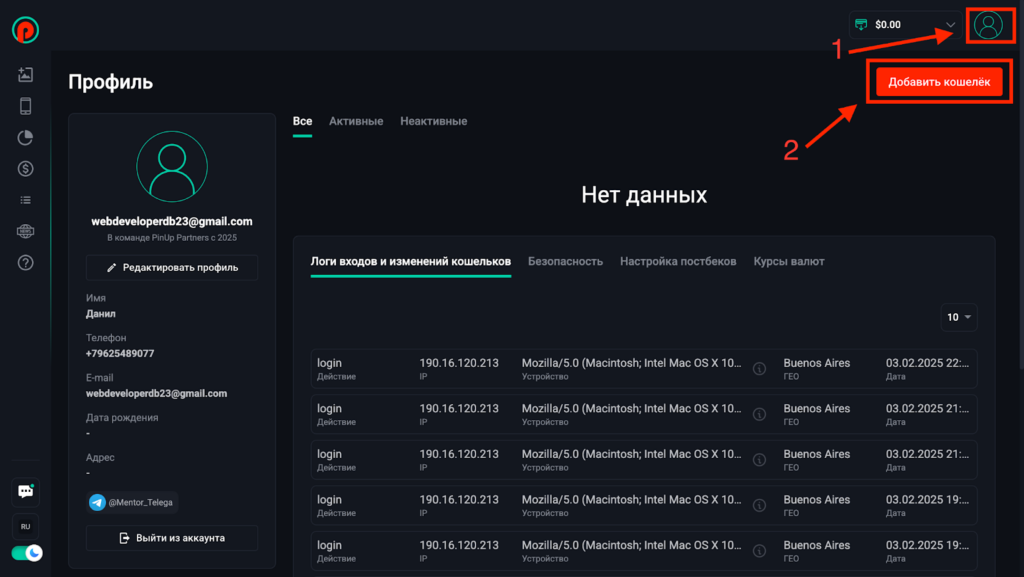Open the statistics pie chart icon in sidebar

[x=25, y=138]
